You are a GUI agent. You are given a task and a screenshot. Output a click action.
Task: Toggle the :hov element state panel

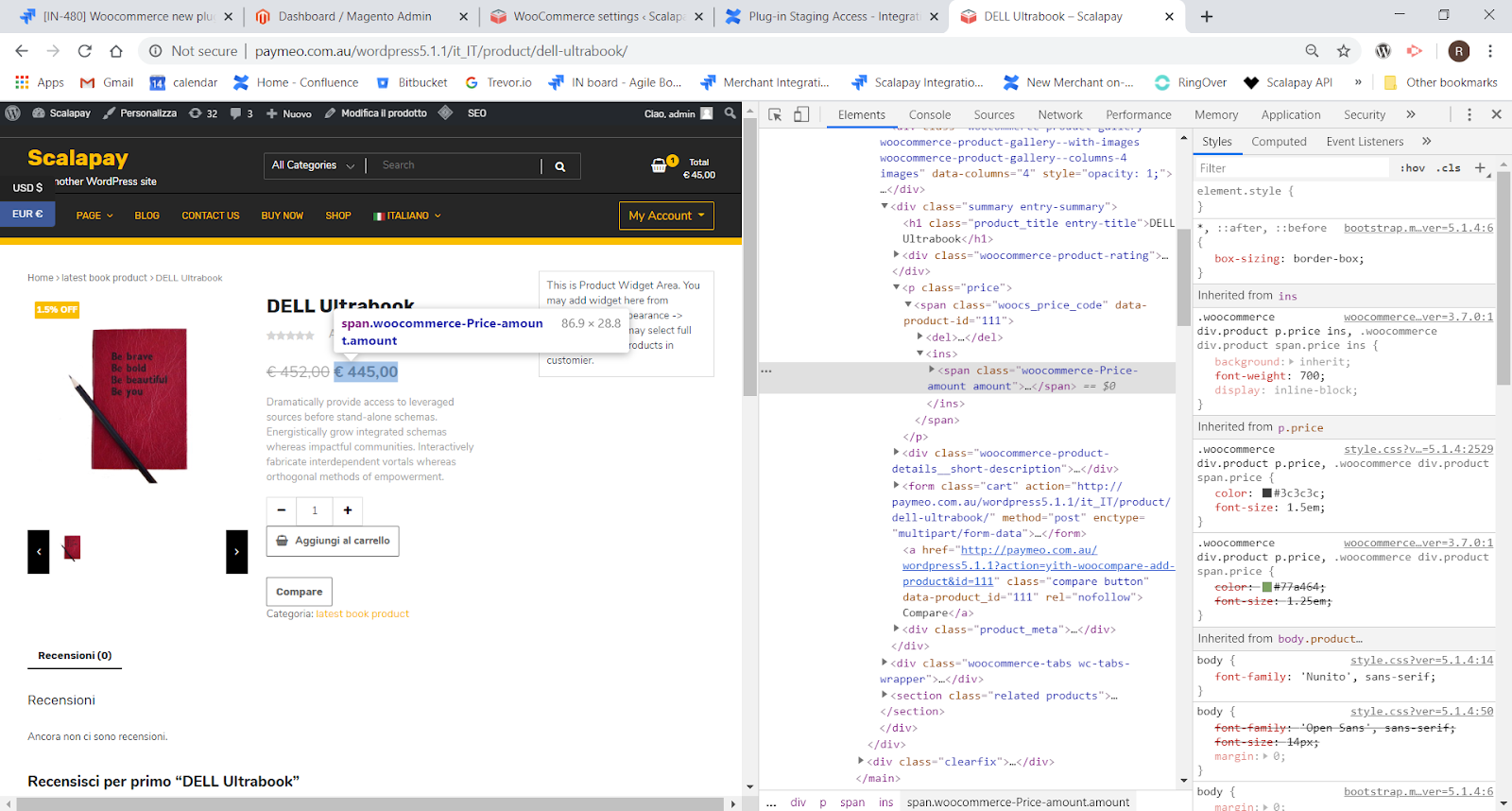tap(1413, 168)
